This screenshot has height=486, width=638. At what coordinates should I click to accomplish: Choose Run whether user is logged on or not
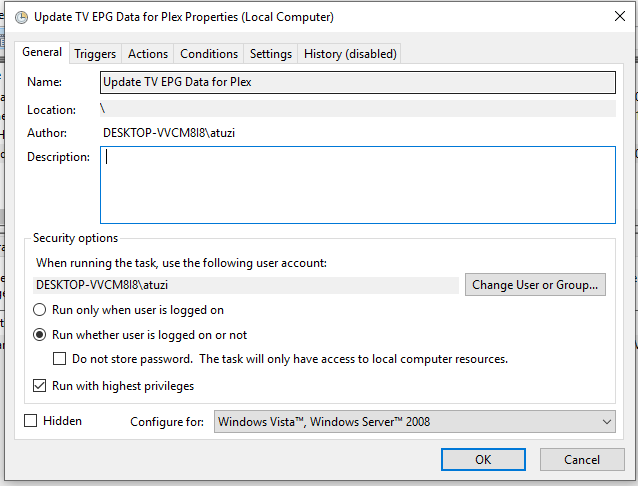coord(41,335)
